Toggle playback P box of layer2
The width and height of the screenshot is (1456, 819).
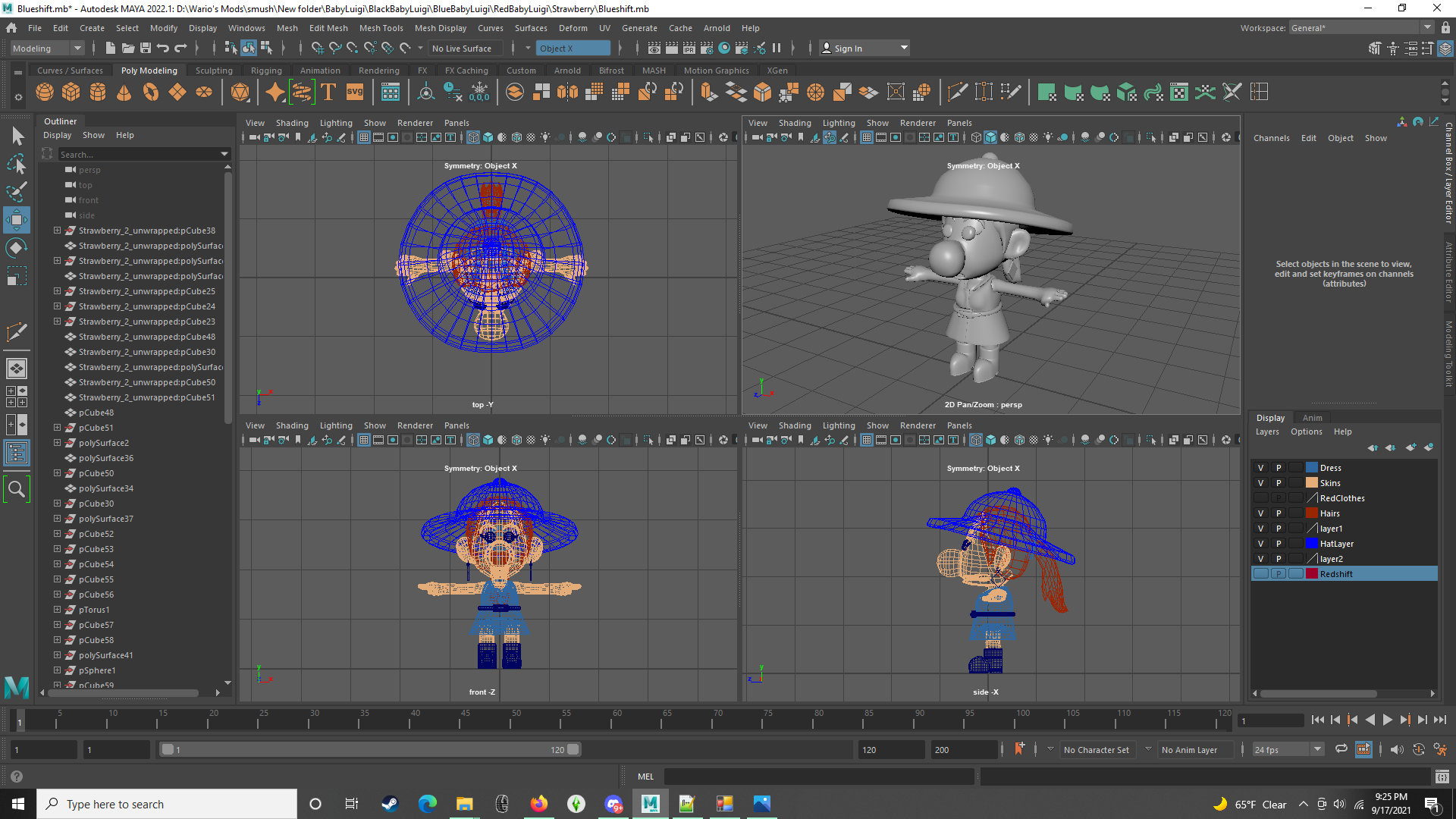pyautogui.click(x=1279, y=559)
